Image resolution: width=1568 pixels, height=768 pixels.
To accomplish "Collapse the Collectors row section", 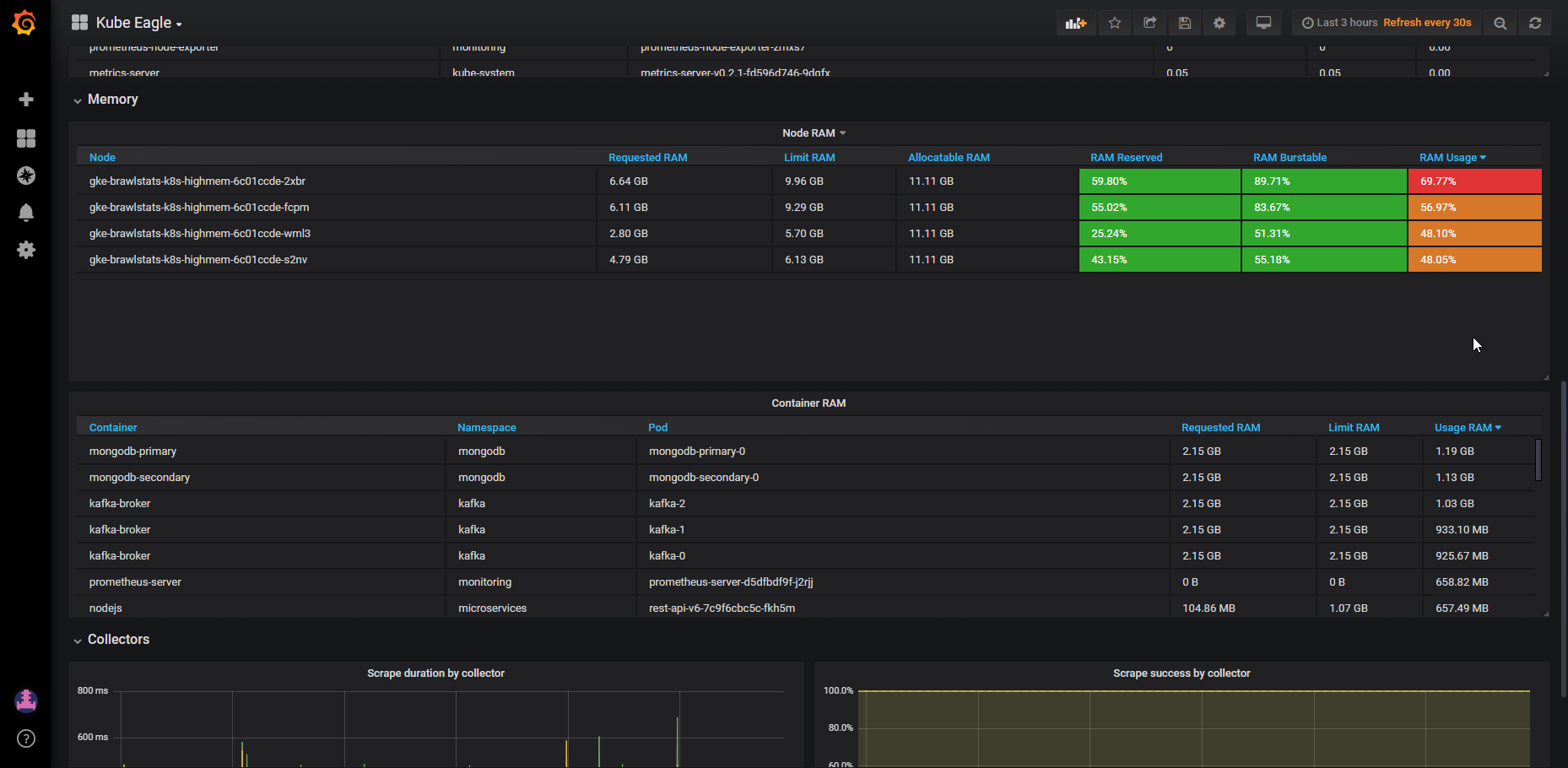I will point(118,640).
